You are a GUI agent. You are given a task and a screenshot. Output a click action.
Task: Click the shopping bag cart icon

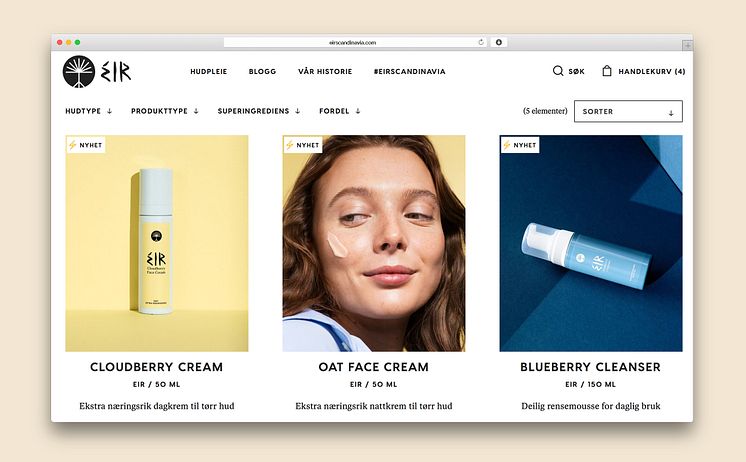coord(607,71)
